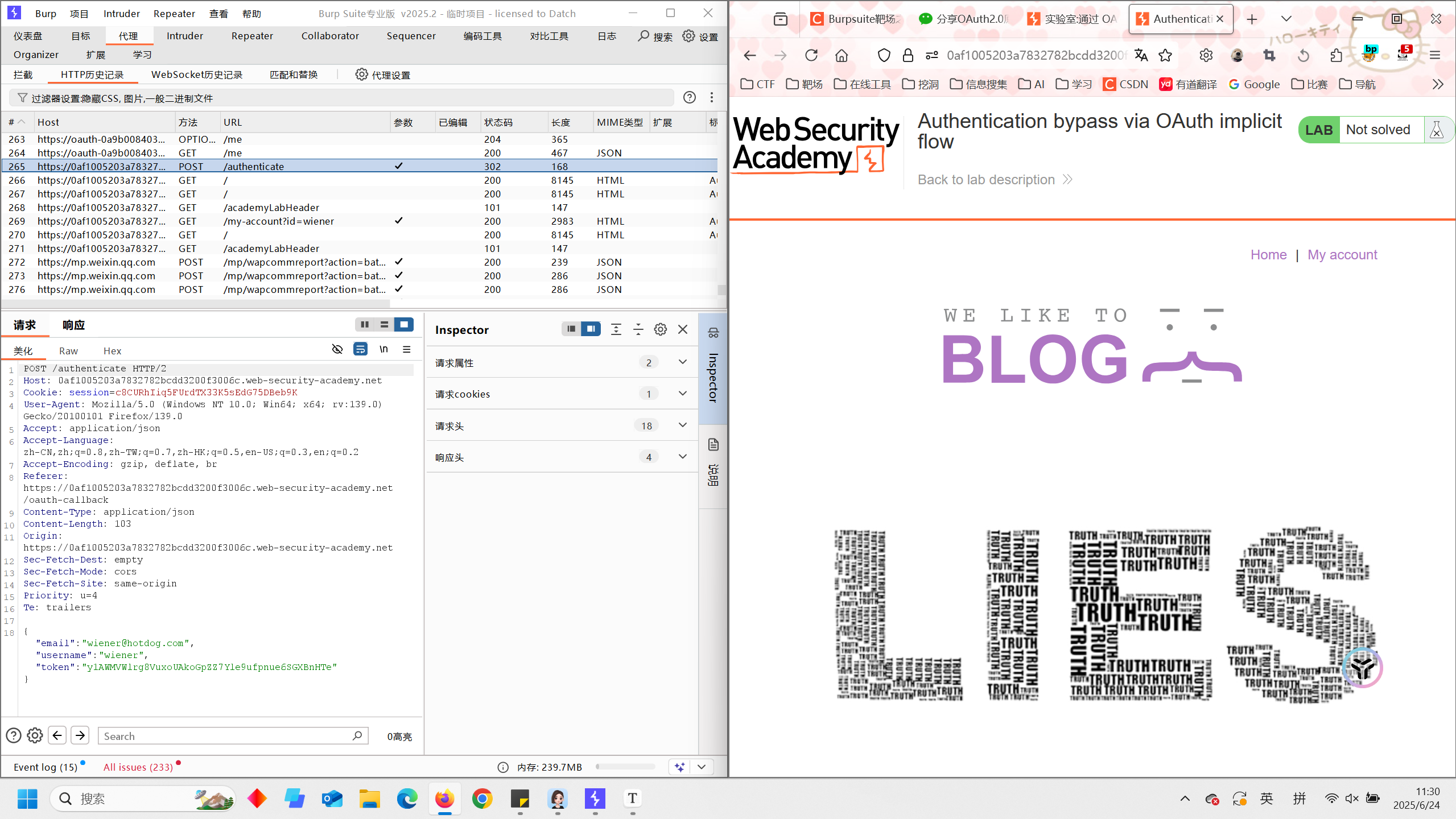Expand the 请求头 headers section
The image size is (1456, 819).
click(682, 425)
